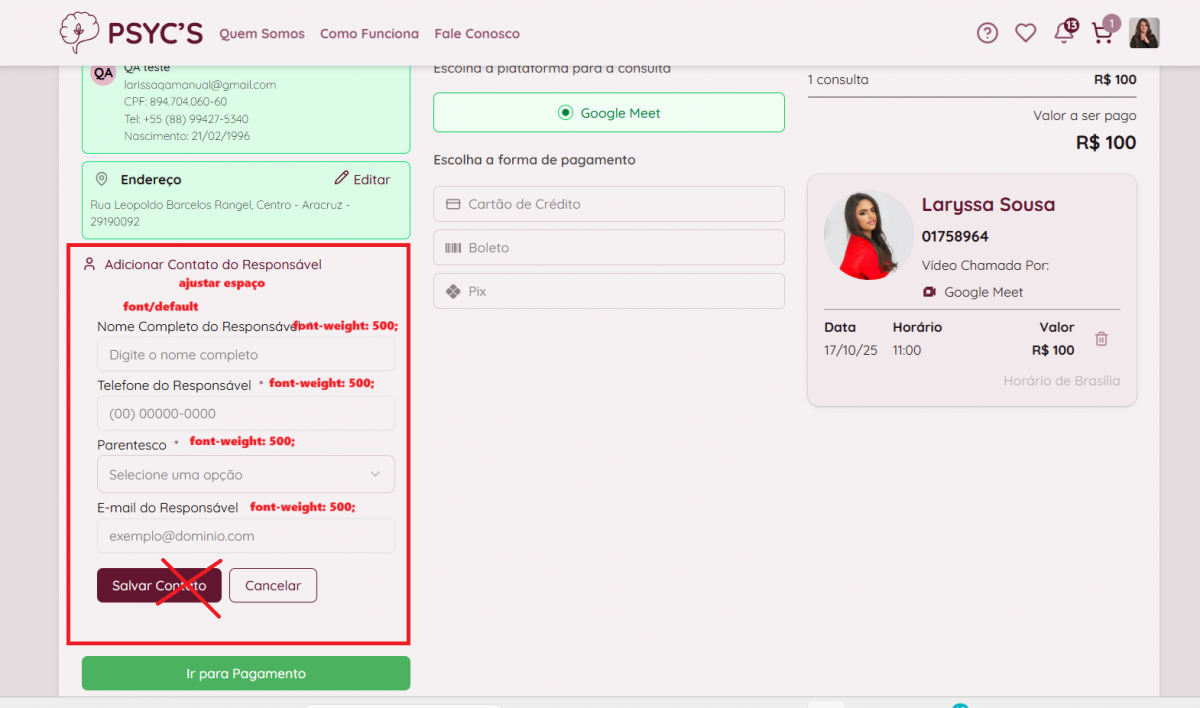Viewport: 1200px width, 708px height.
Task: Open the shopping cart icon
Action: 1102,33
